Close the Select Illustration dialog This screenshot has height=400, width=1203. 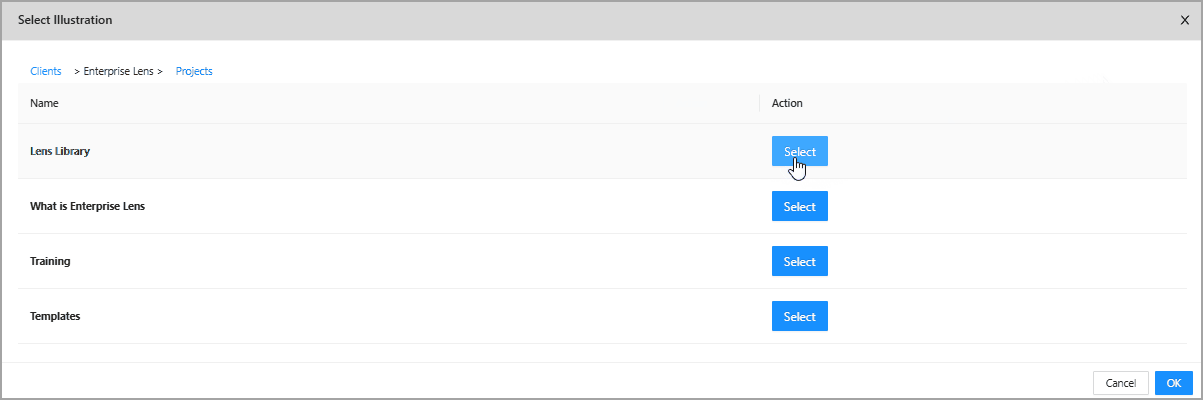(x=1185, y=20)
